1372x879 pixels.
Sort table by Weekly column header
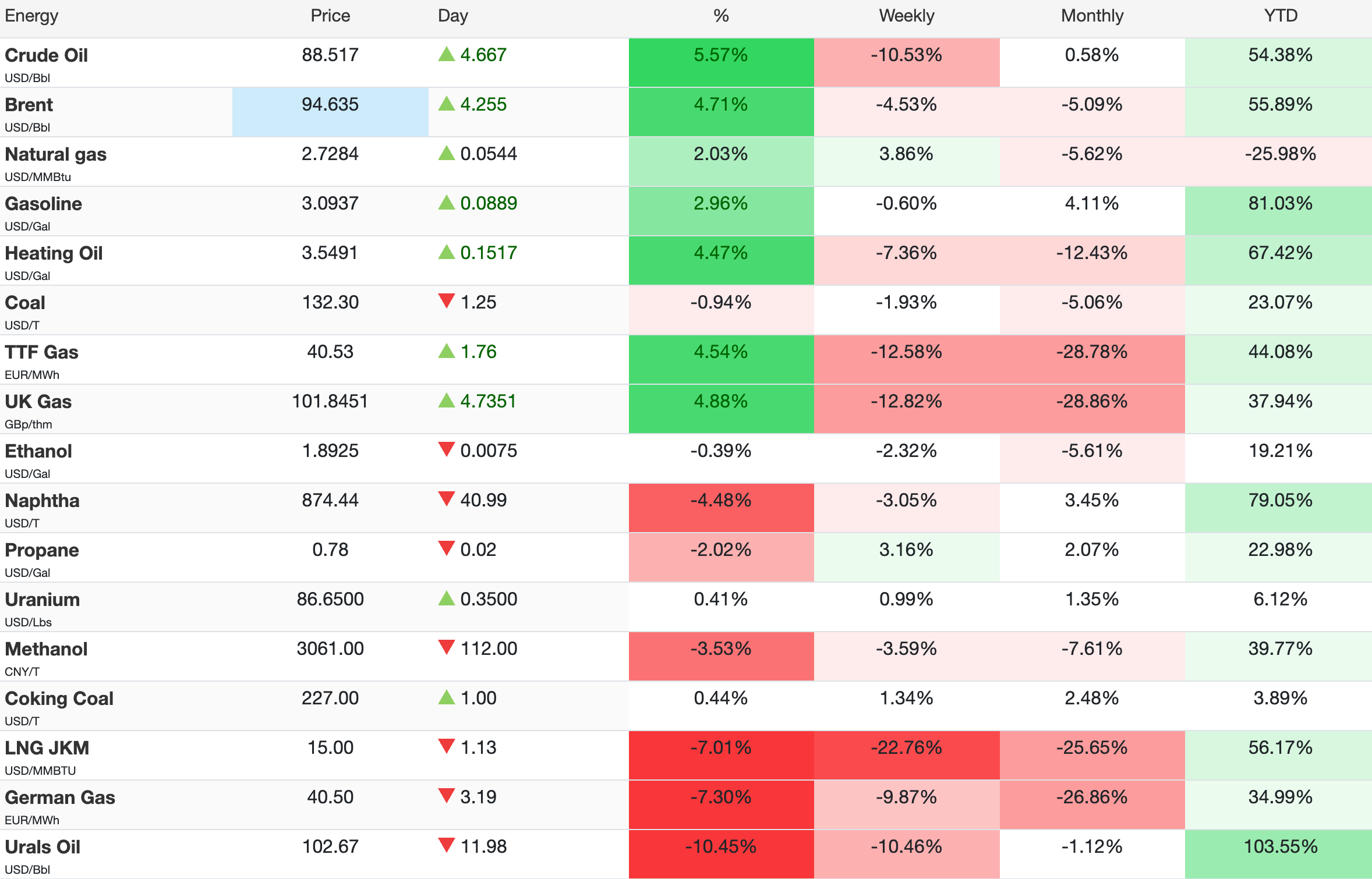[906, 16]
